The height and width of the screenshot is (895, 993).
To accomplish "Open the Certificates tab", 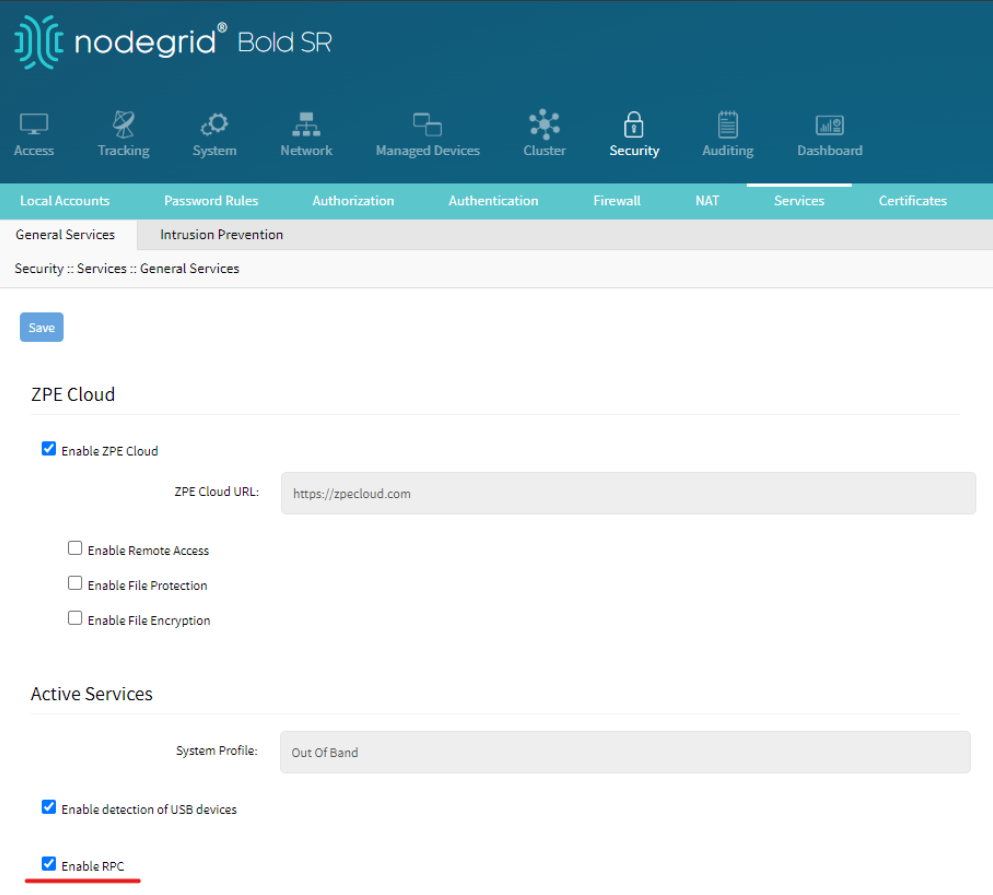I will pos(913,201).
